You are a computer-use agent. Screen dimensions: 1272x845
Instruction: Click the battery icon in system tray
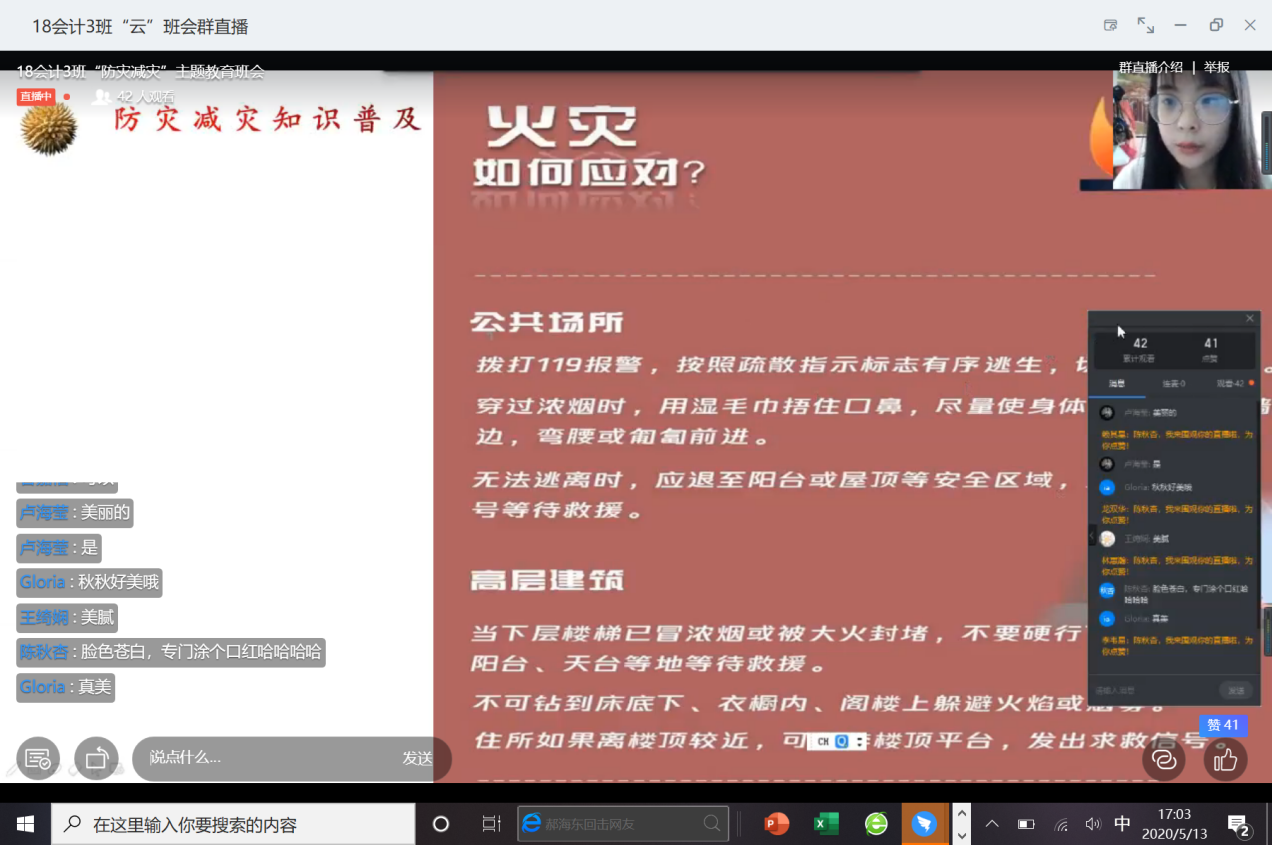(x=1026, y=824)
